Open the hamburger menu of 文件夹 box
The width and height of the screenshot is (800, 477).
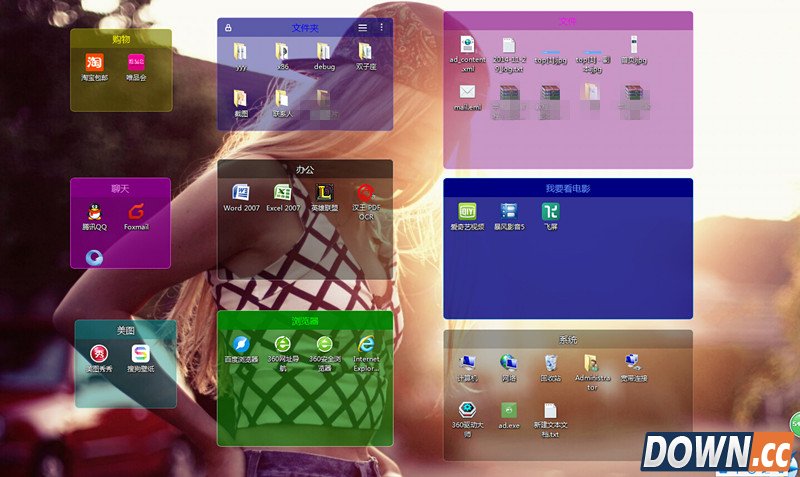(363, 28)
